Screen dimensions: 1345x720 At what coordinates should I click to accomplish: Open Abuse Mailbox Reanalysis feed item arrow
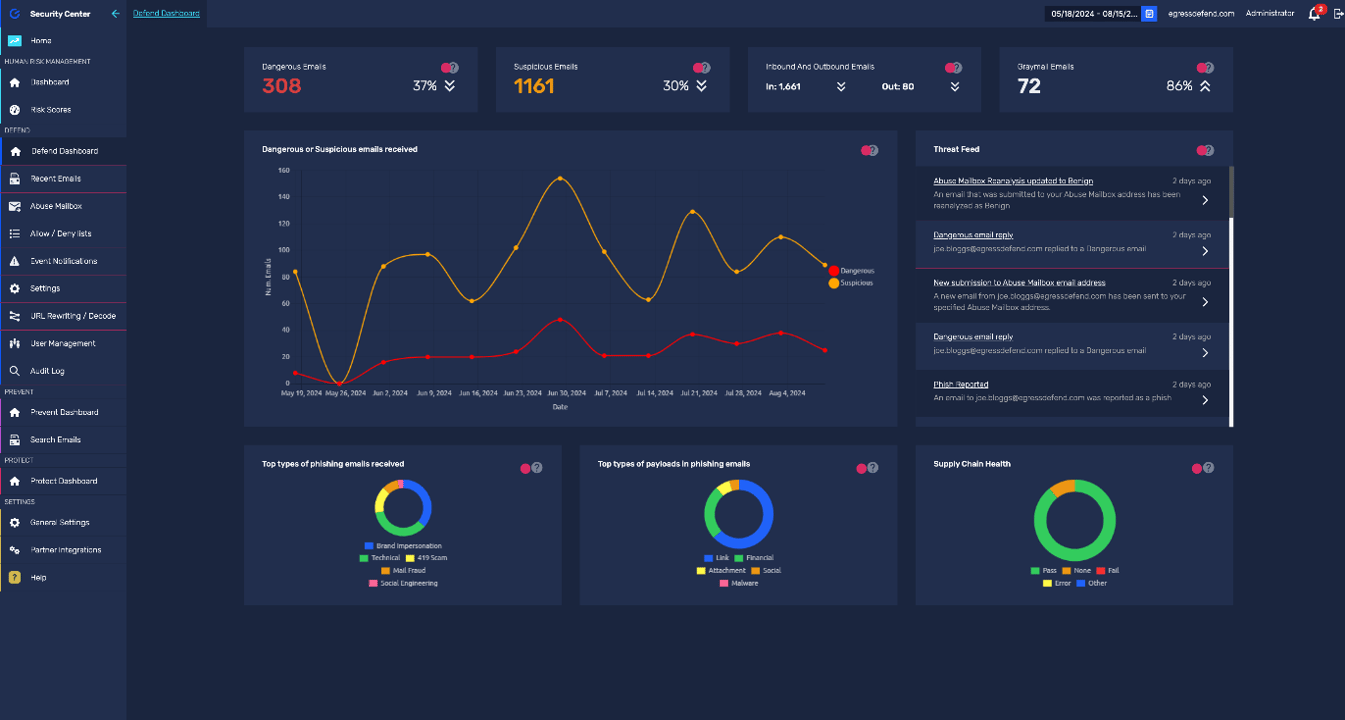click(1205, 200)
